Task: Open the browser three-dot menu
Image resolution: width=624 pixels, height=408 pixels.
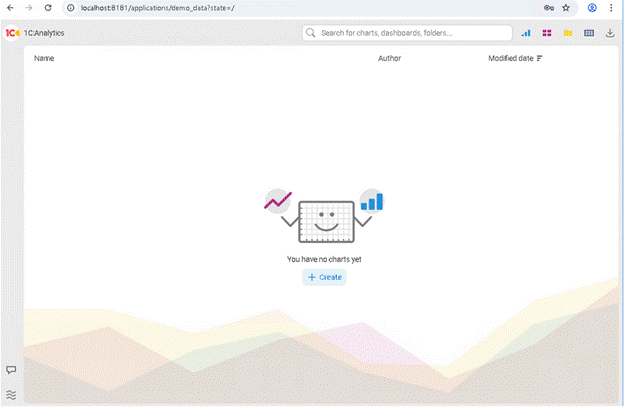Action: click(x=611, y=8)
